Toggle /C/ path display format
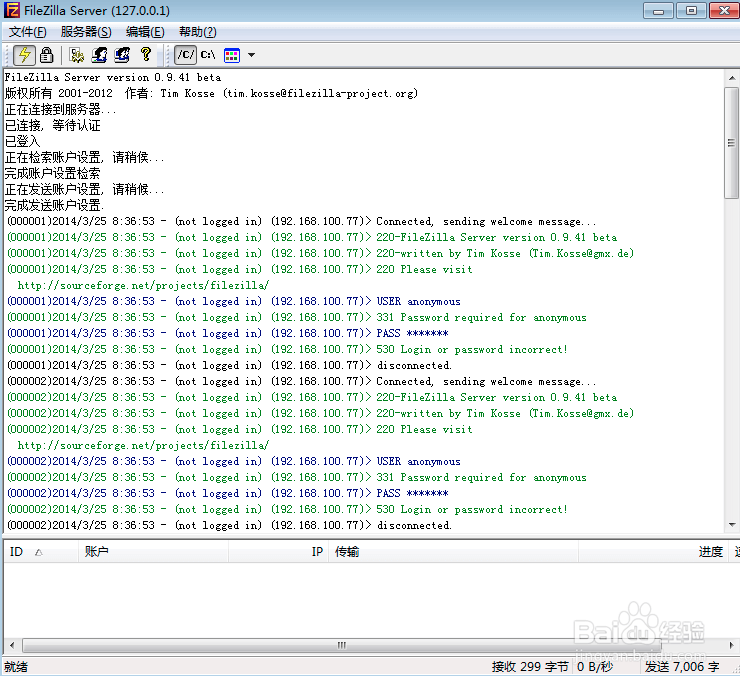The image size is (740, 676). pyautogui.click(x=185, y=55)
